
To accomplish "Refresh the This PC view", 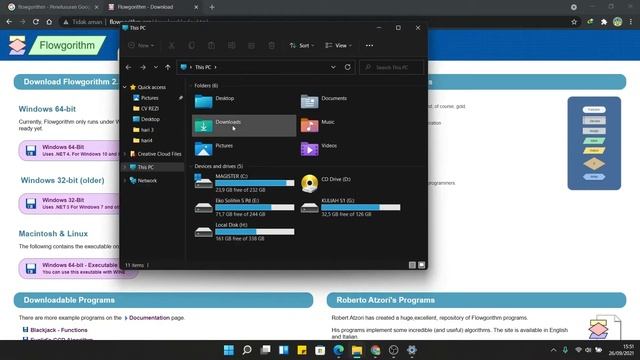I will tap(347, 67).
